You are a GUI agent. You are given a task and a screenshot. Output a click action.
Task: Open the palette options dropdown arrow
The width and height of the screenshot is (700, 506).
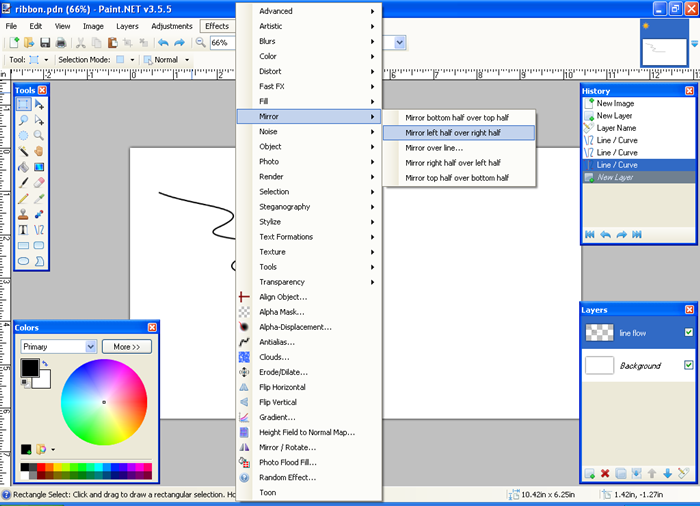pyautogui.click(x=53, y=450)
